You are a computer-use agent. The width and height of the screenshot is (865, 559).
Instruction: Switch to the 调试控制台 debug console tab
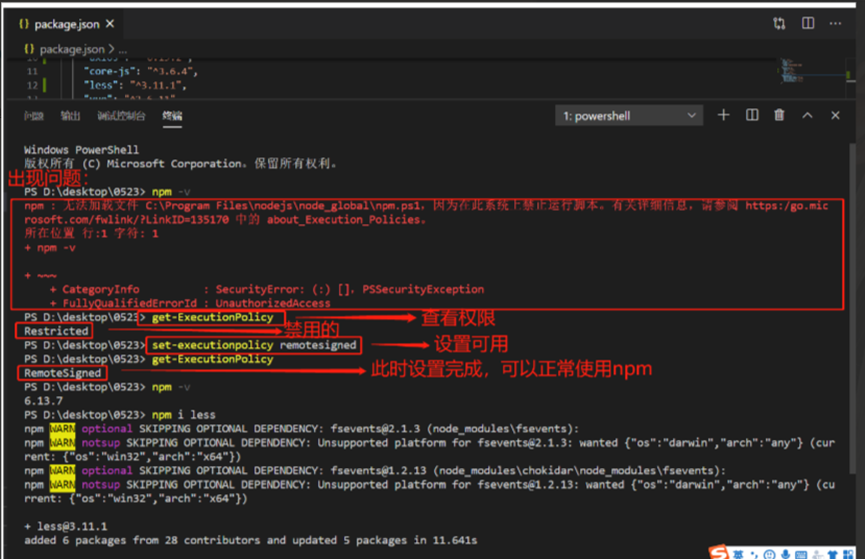121,115
